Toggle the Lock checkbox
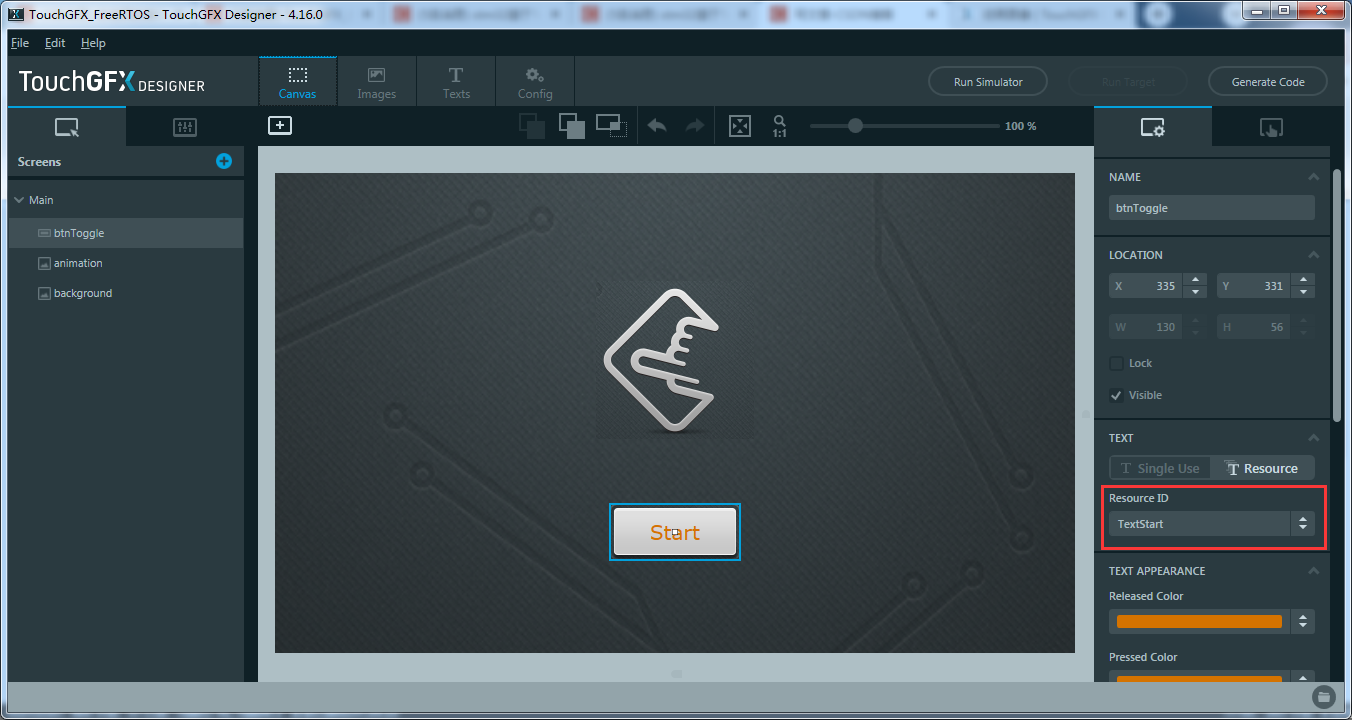Screen dimensions: 1352x720 coord(1116,363)
